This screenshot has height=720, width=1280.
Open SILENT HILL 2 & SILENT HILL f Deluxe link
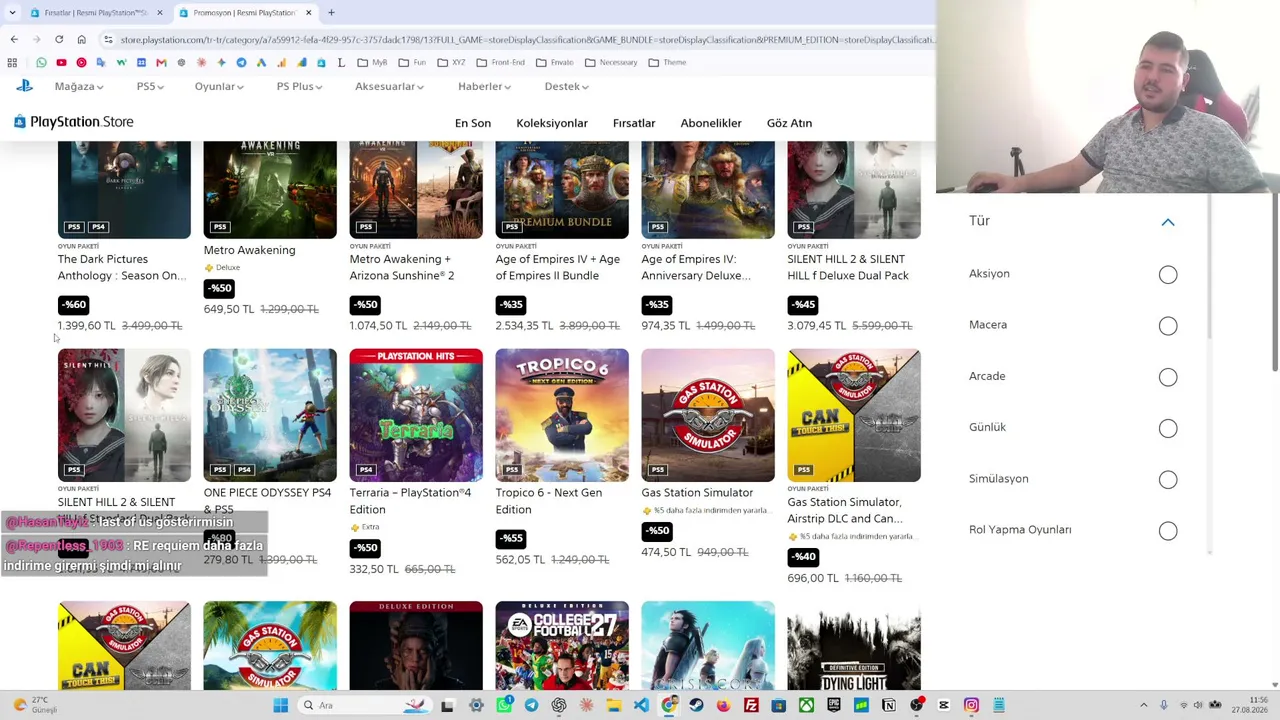click(x=848, y=267)
